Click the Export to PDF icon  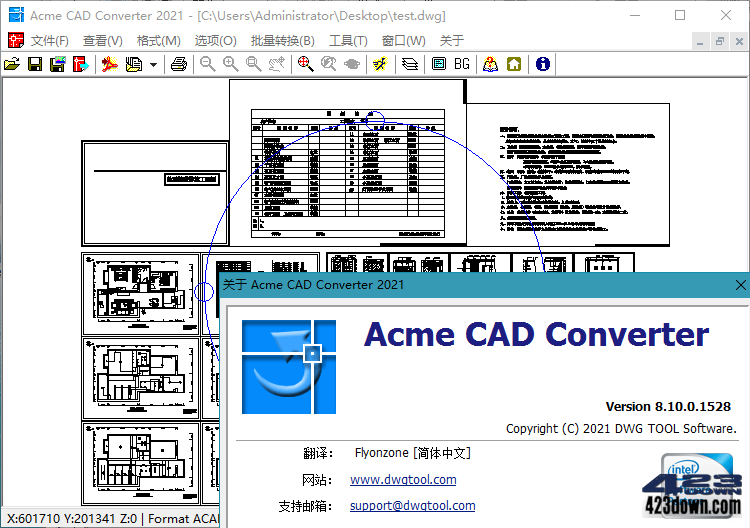pyautogui.click(x=108, y=64)
